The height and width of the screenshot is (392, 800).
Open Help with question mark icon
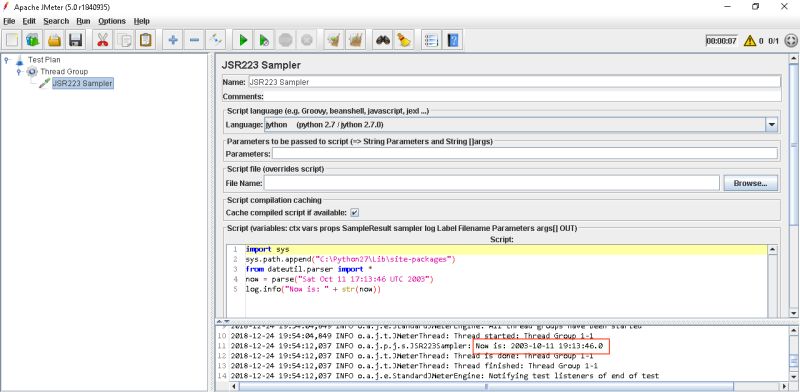pyautogui.click(x=453, y=40)
